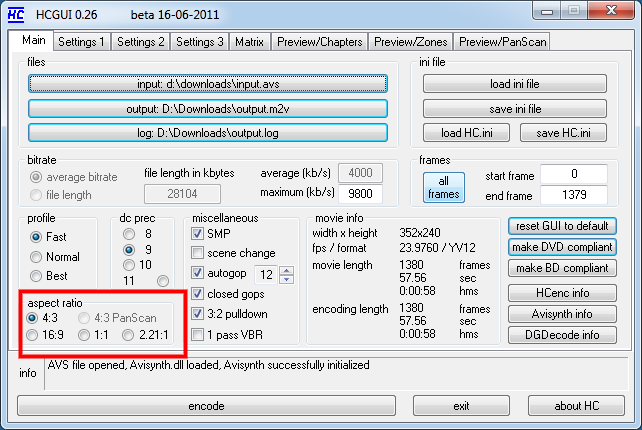Increase autogop value with up arrow
The width and height of the screenshot is (642, 430).
point(287,270)
